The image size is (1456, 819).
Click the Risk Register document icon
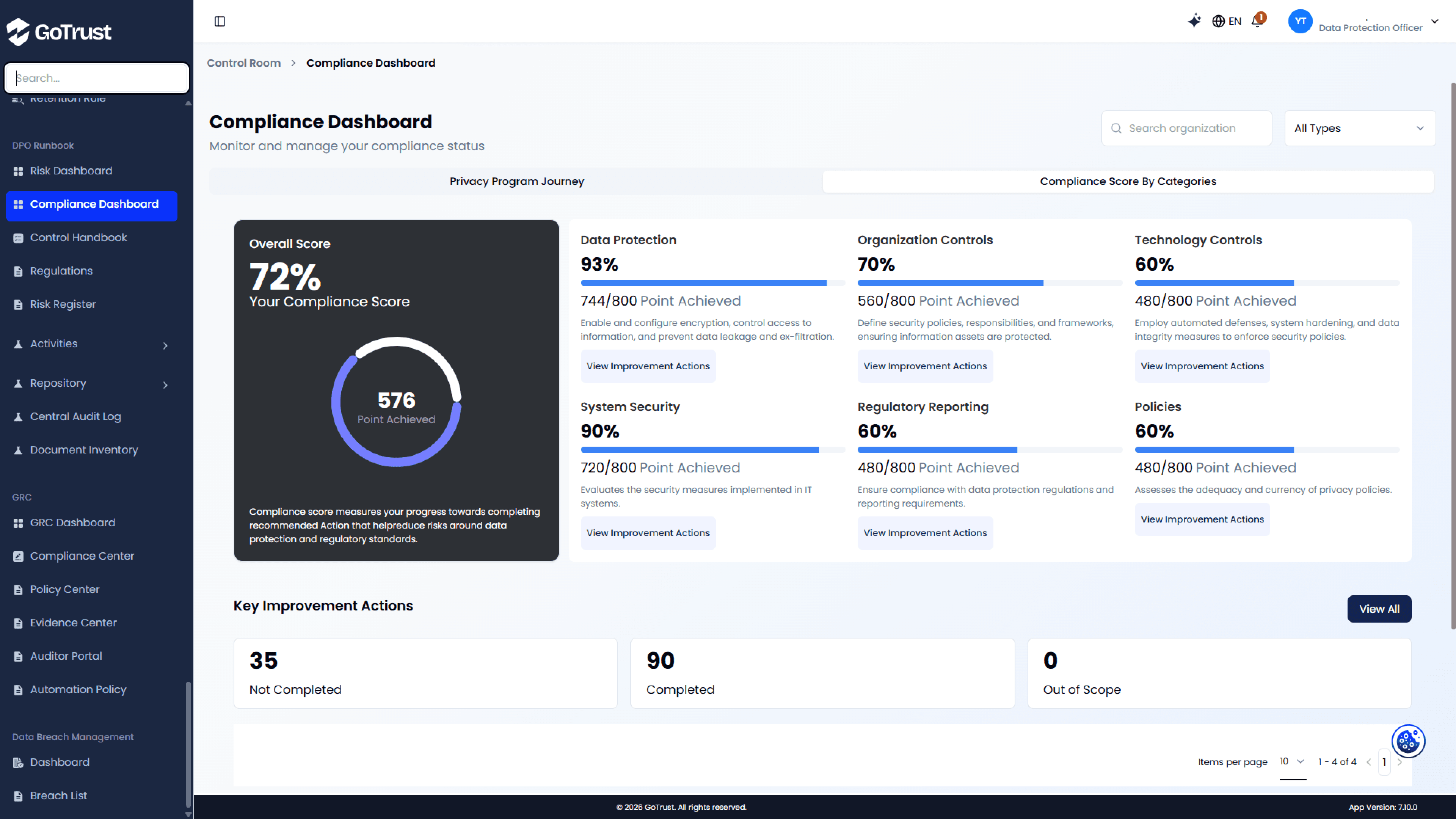click(x=18, y=304)
